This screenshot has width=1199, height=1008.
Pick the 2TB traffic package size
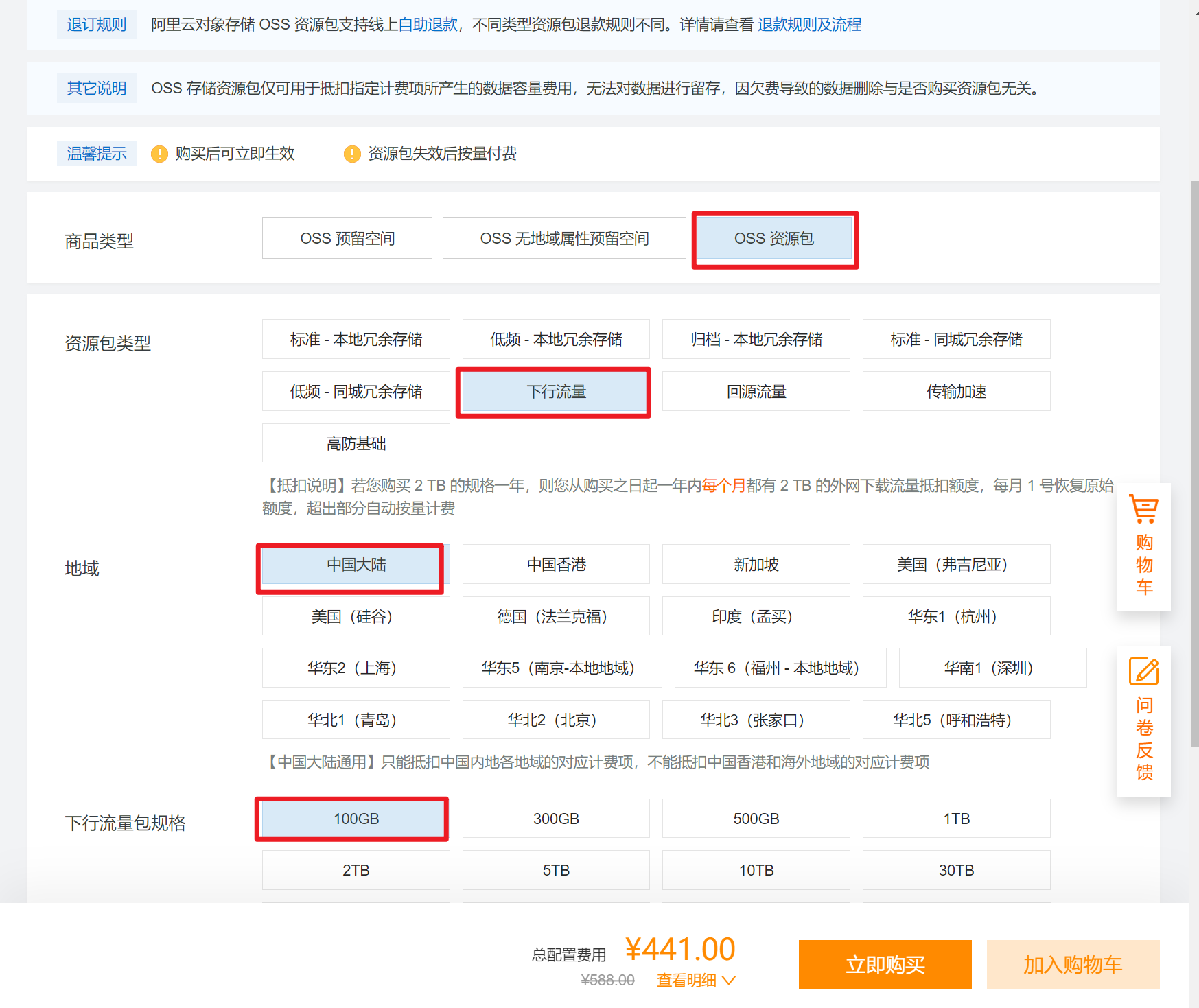[x=356, y=870]
